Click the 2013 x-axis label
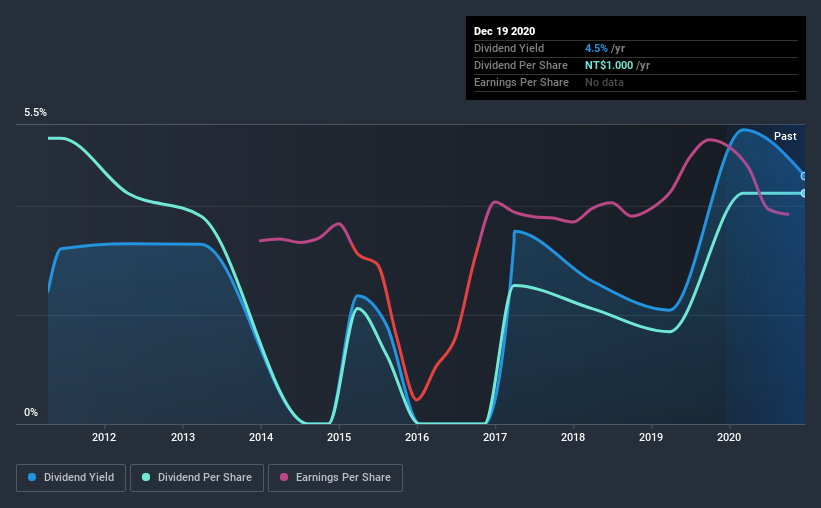821x508 pixels. [x=183, y=437]
